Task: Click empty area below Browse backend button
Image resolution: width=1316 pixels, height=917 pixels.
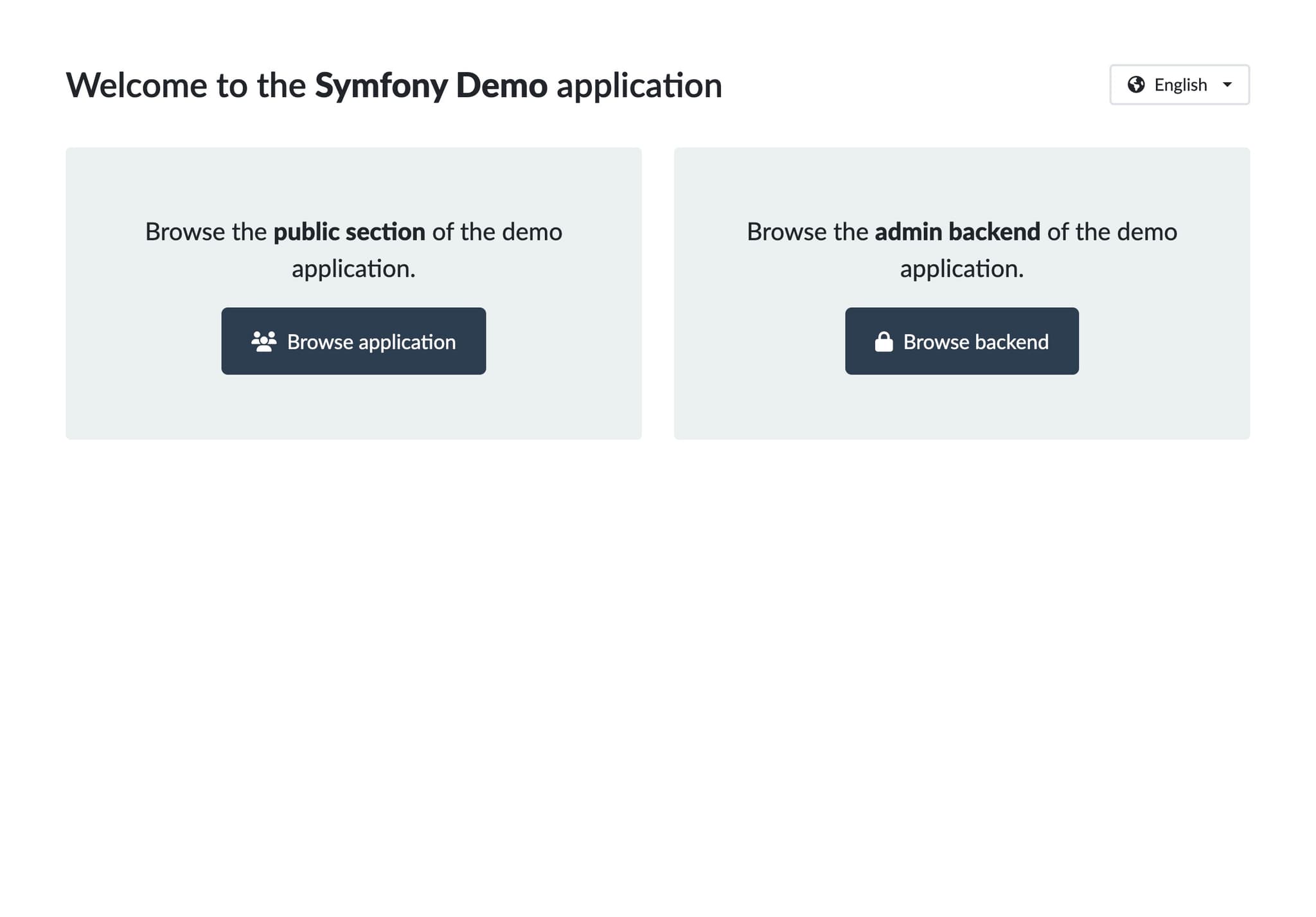Action: click(x=961, y=408)
